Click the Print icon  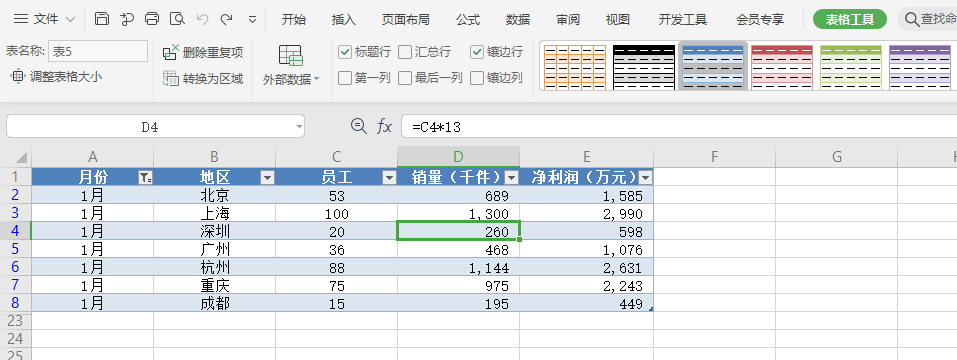pos(152,19)
